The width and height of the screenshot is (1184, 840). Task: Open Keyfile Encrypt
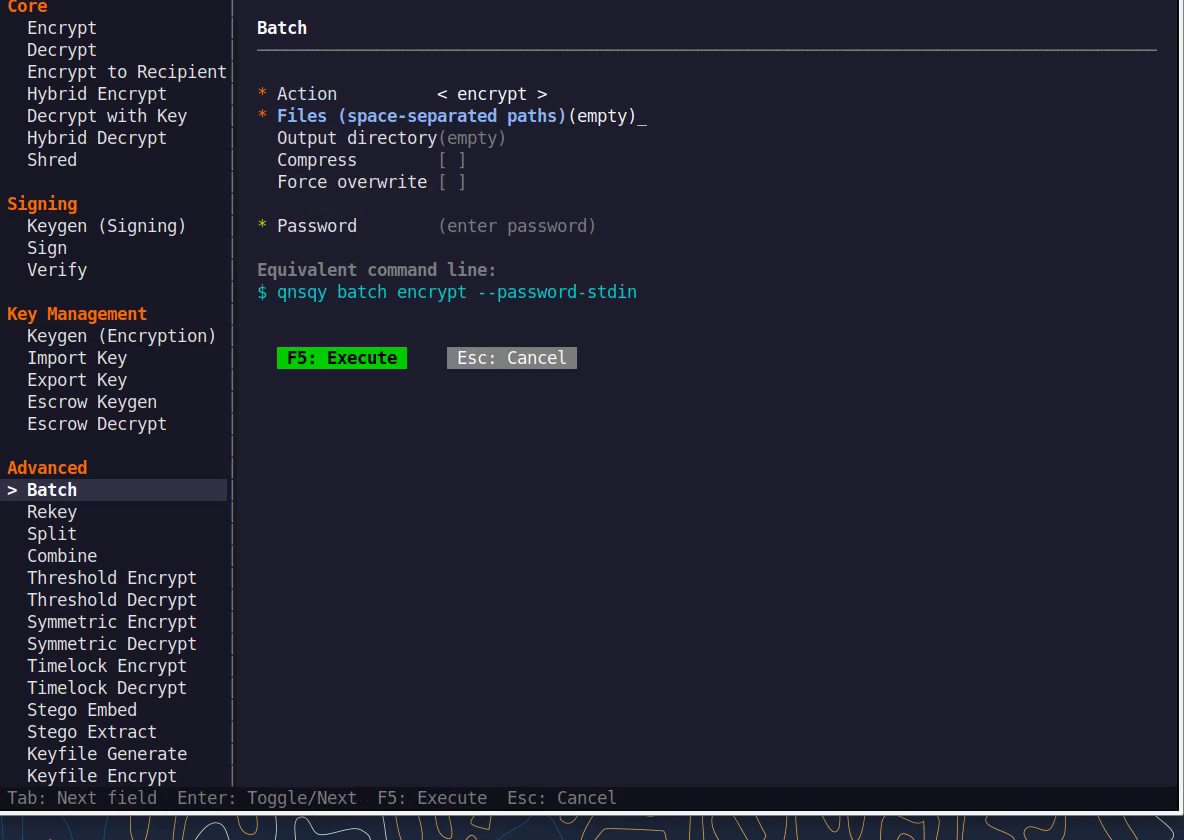pyautogui.click(x=102, y=775)
